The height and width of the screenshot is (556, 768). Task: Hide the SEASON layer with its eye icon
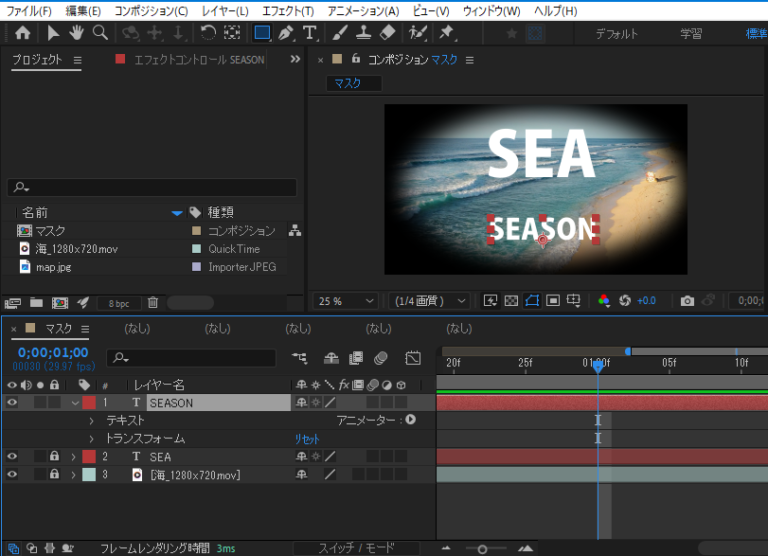(12, 403)
